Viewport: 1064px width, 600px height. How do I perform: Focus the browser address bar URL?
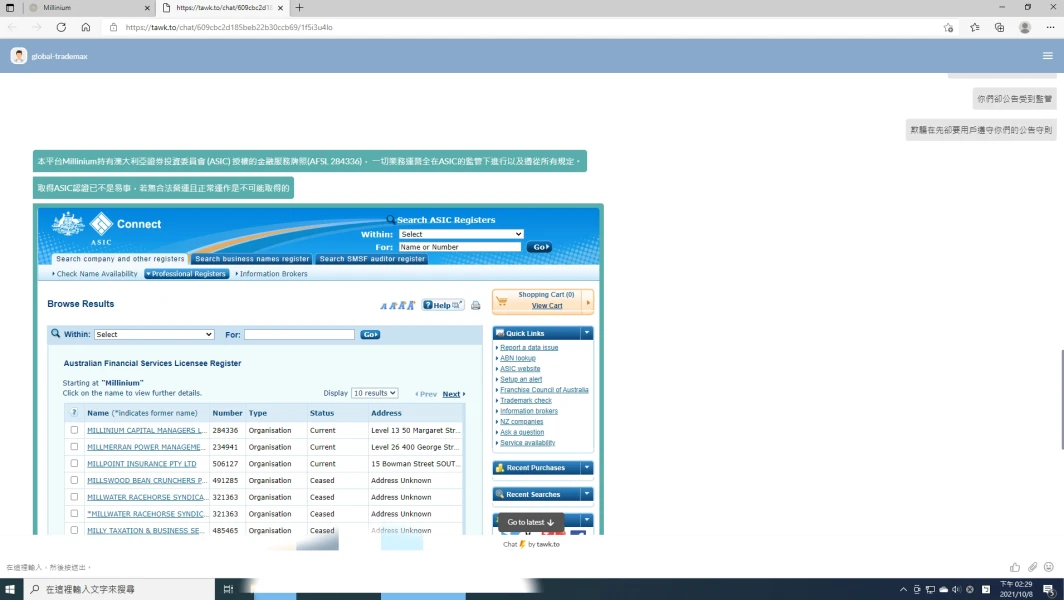[x=229, y=27]
